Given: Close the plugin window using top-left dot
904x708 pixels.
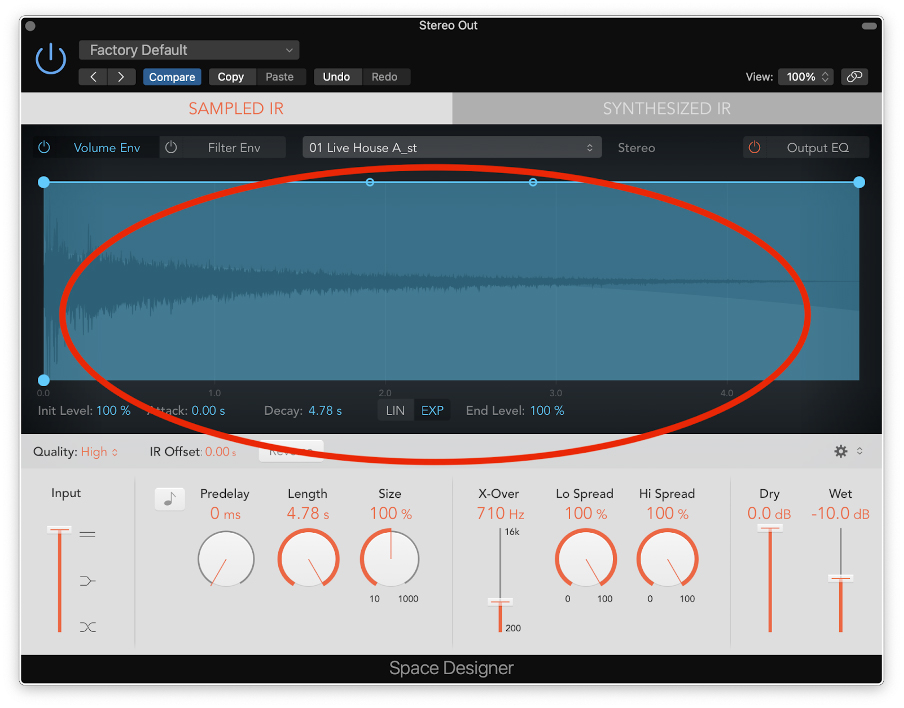Looking at the screenshot, I should click(31, 26).
